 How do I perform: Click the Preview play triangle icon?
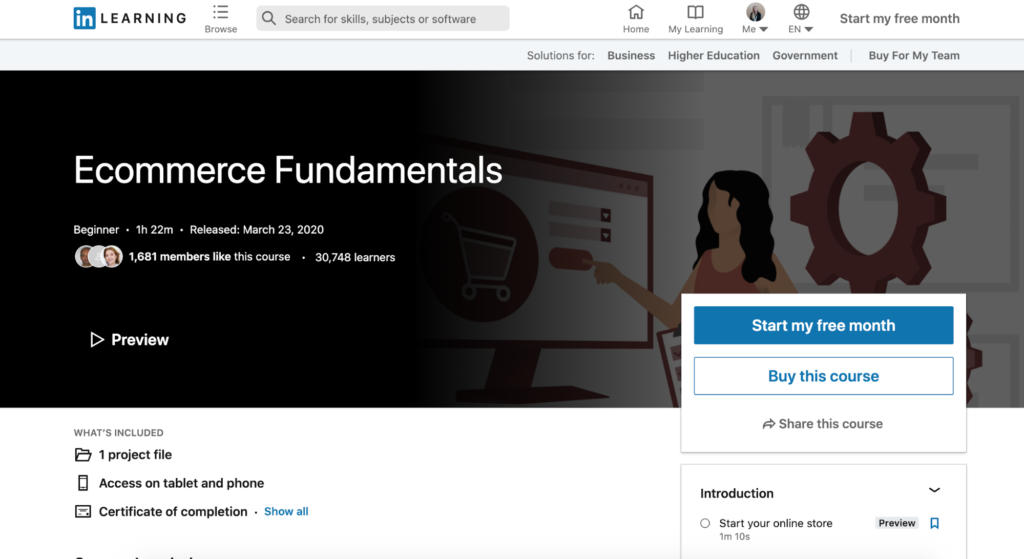(x=97, y=340)
